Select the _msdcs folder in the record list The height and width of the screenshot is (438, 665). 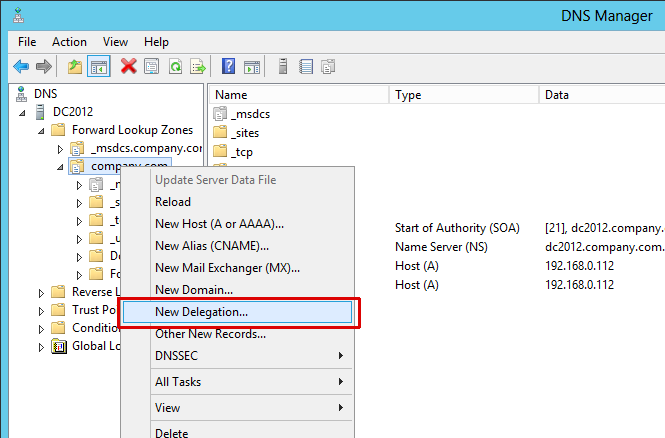click(x=250, y=114)
